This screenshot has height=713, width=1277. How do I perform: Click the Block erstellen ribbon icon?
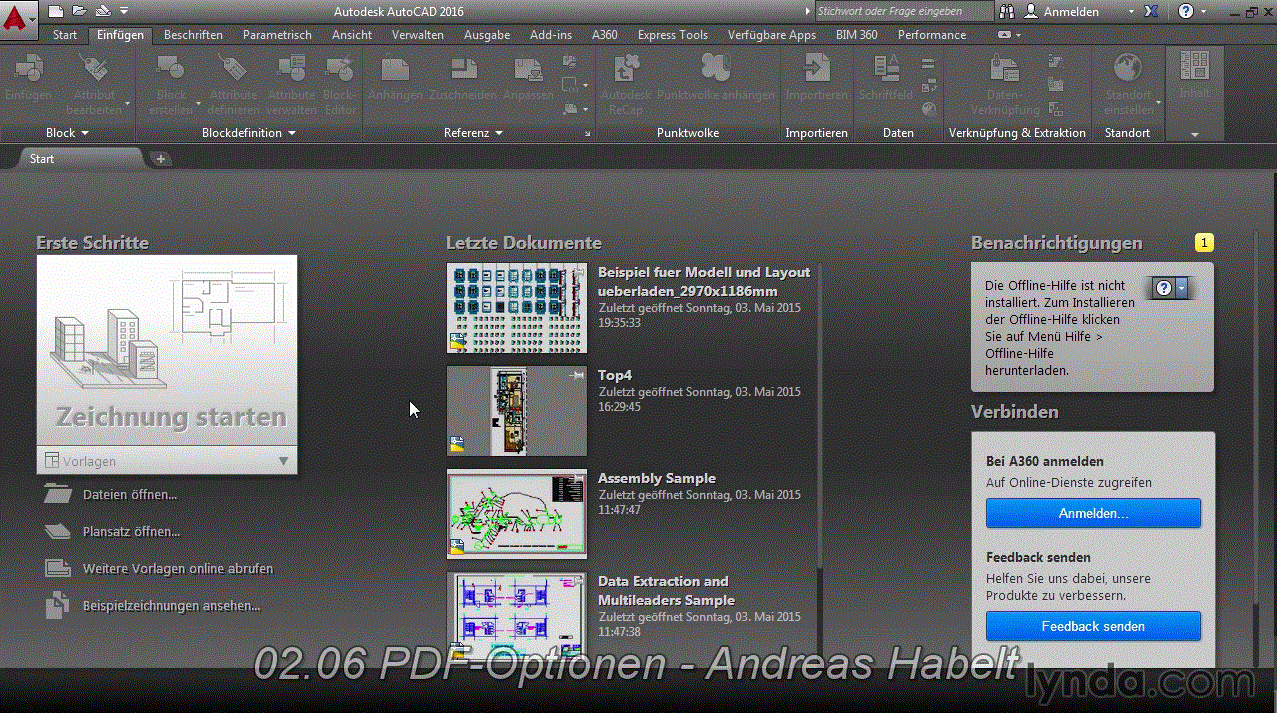click(172, 69)
